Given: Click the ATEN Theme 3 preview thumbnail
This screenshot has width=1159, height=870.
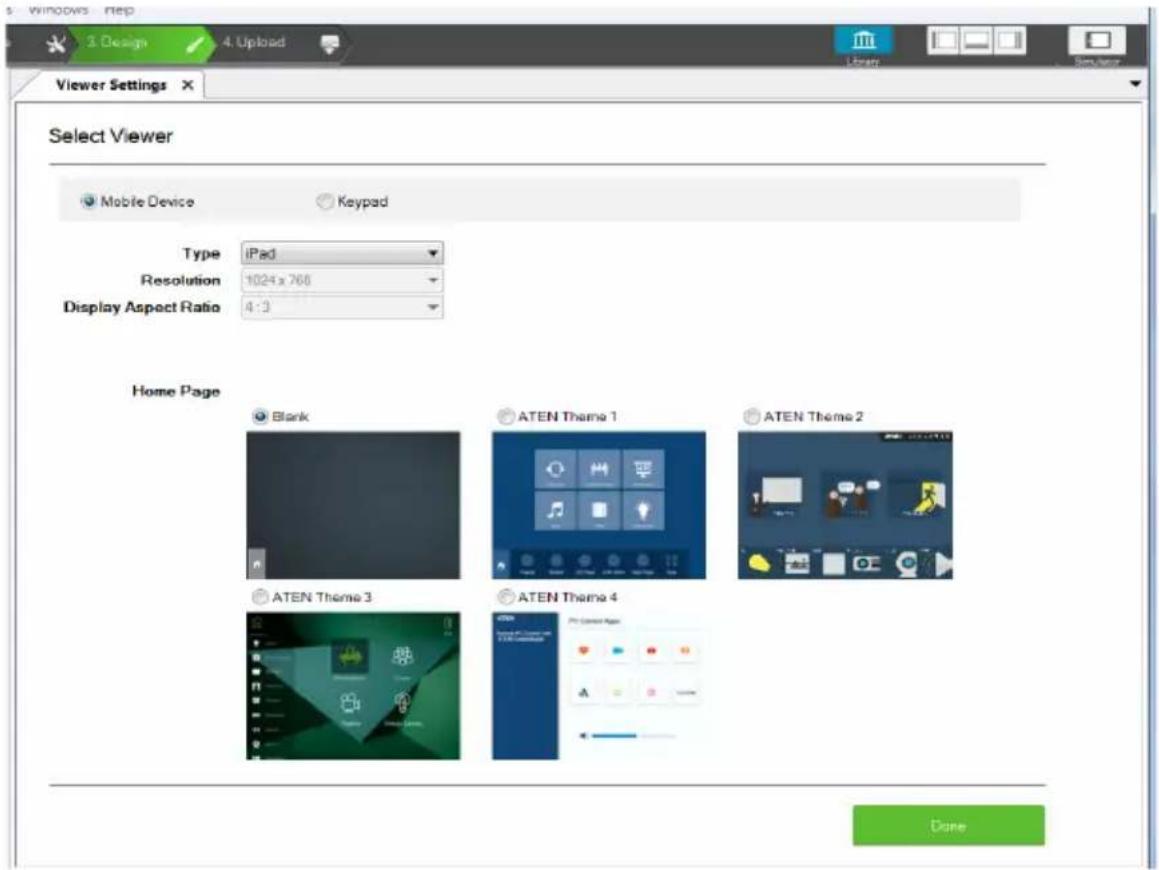Looking at the screenshot, I should click(353, 685).
